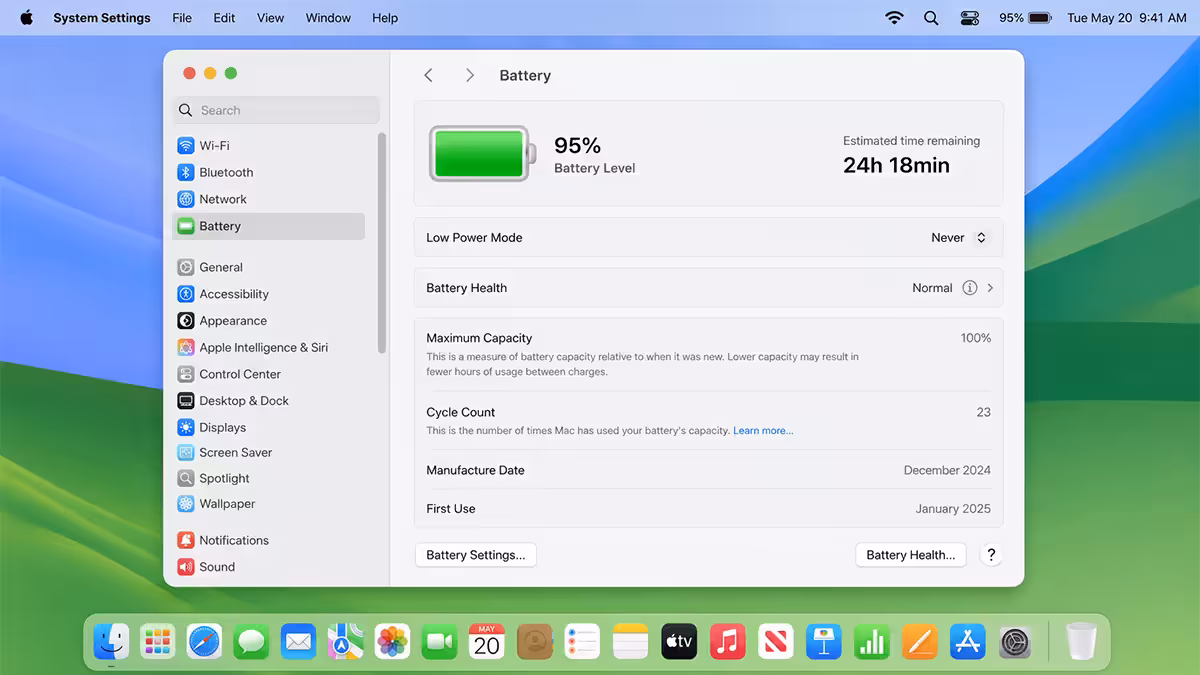Open System Settings gear in Dock

click(1016, 641)
